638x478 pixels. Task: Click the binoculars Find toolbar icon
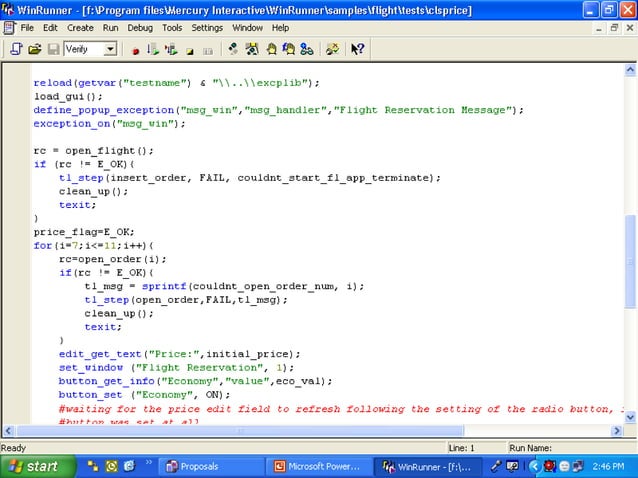pyautogui.click(x=307, y=49)
